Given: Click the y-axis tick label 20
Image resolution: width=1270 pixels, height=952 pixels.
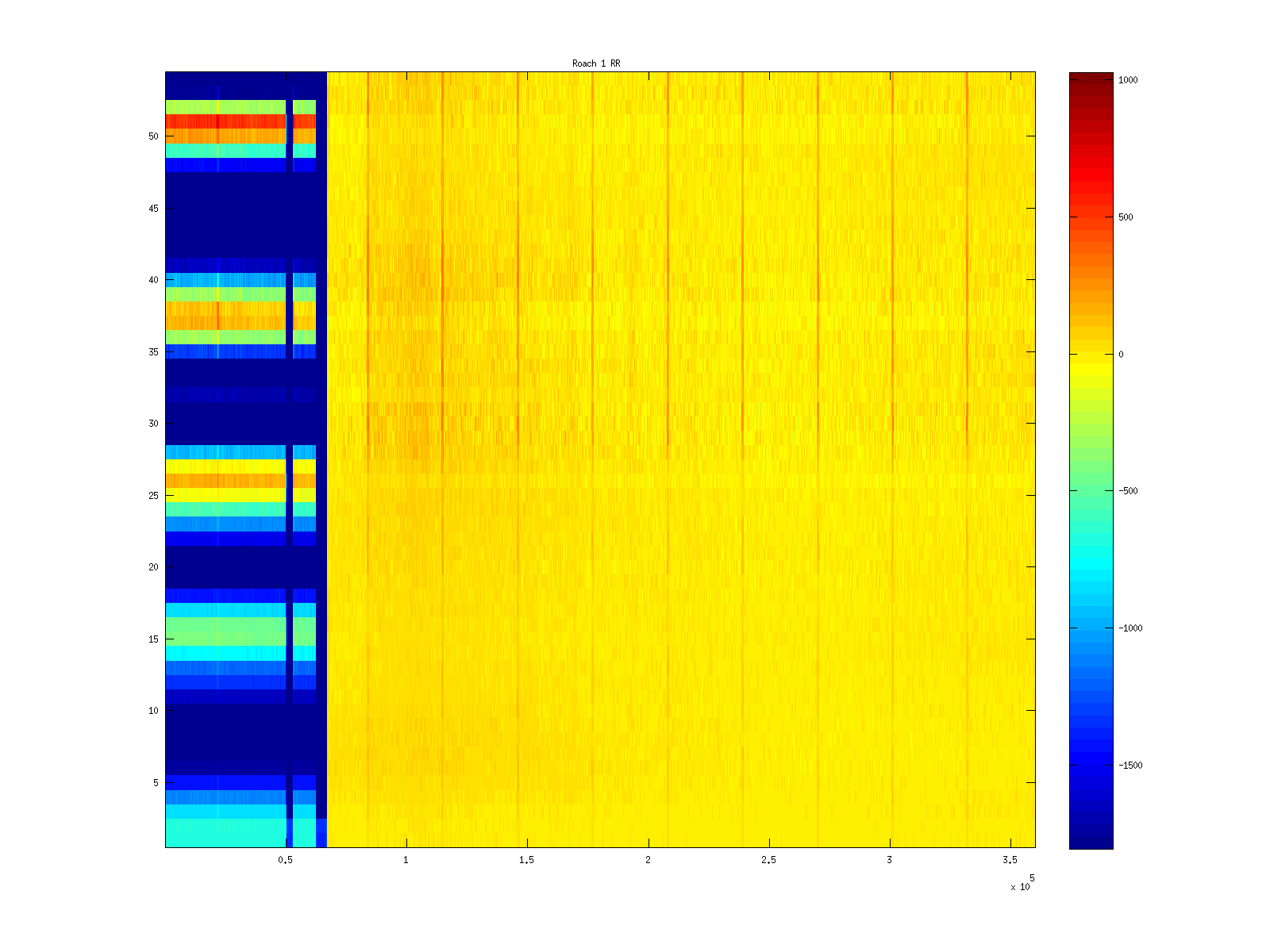Looking at the screenshot, I should (x=153, y=567).
